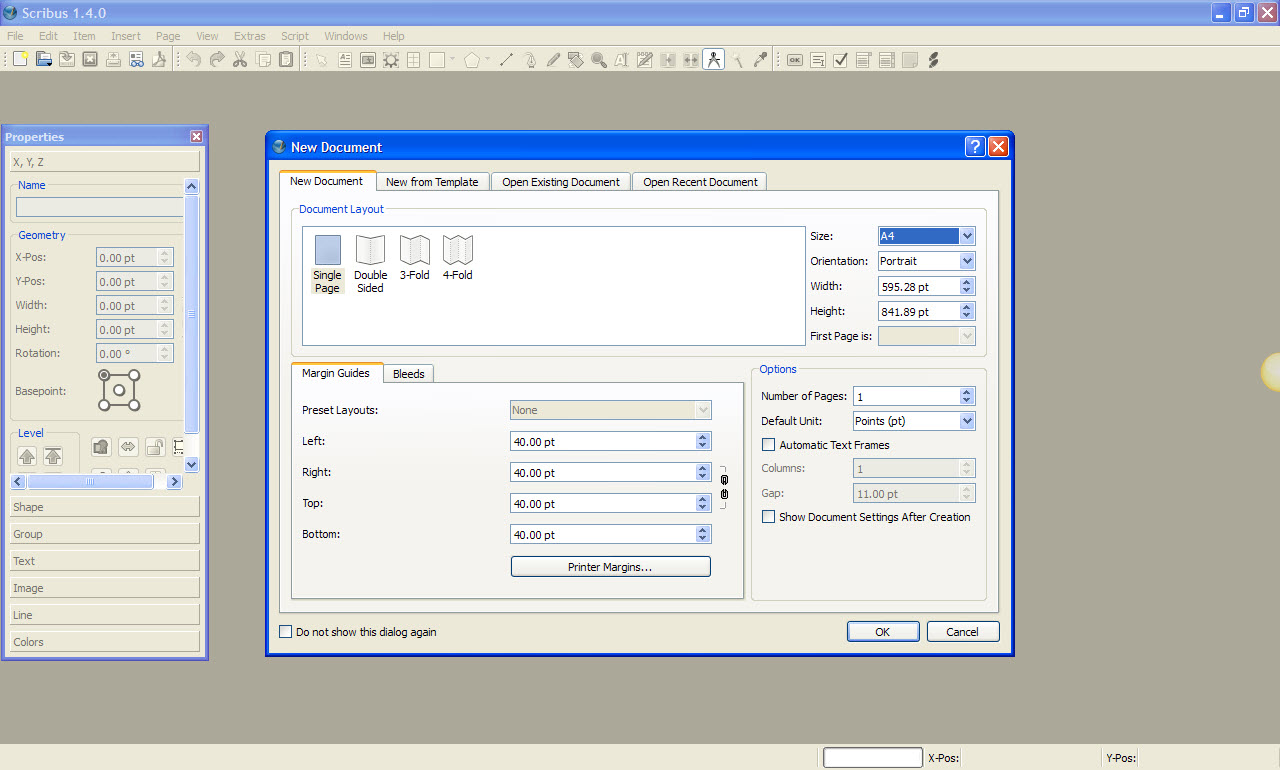
Task: Open the Story Editor icon
Action: pos(644,59)
